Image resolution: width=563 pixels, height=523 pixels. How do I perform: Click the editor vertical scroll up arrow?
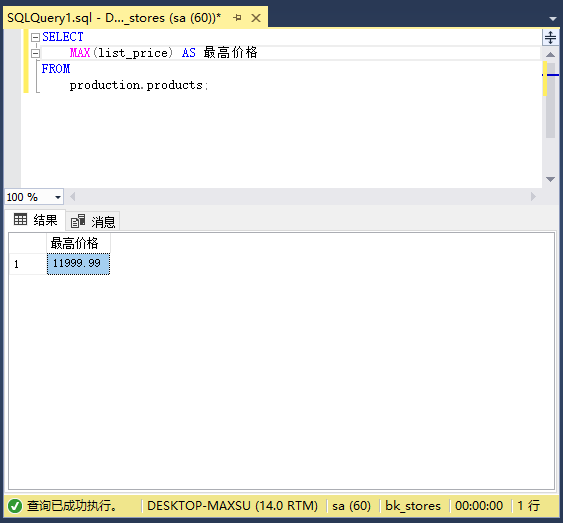pos(550,55)
